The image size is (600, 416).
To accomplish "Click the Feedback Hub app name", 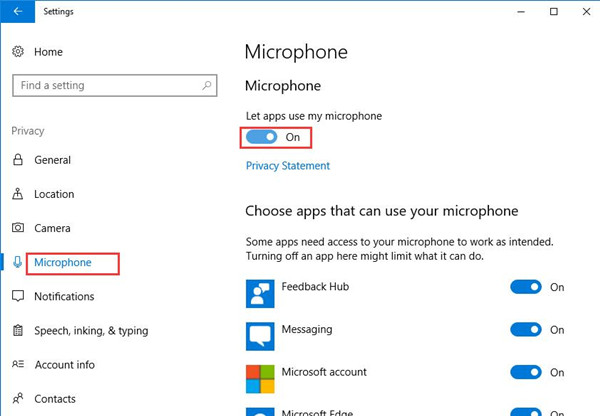I will click(315, 287).
